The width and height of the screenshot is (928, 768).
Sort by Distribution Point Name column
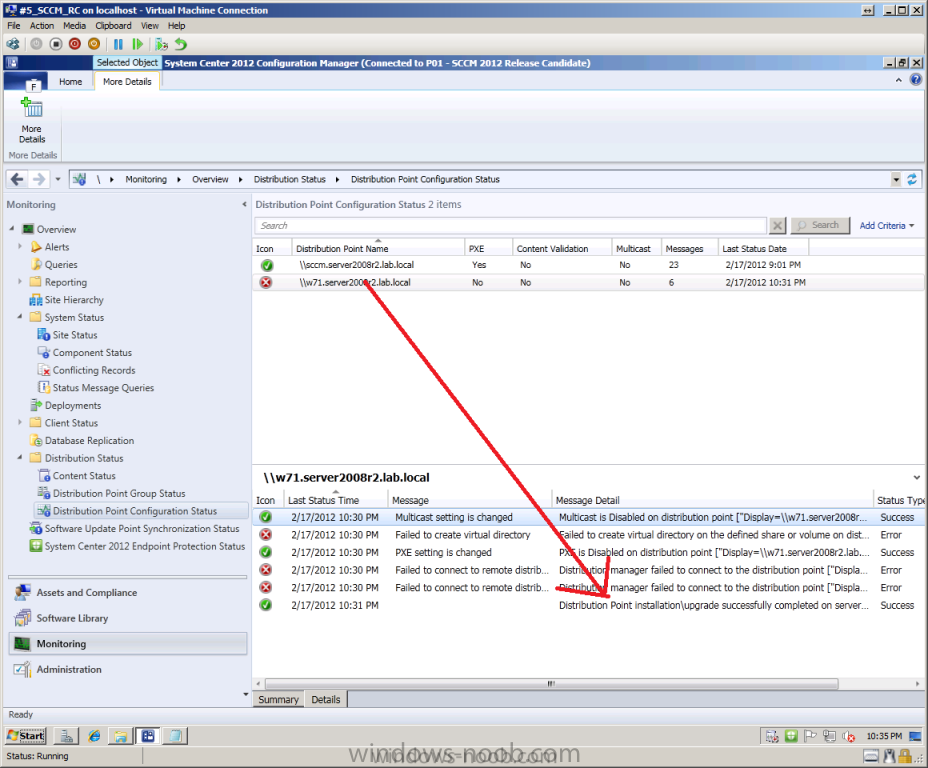[378, 249]
